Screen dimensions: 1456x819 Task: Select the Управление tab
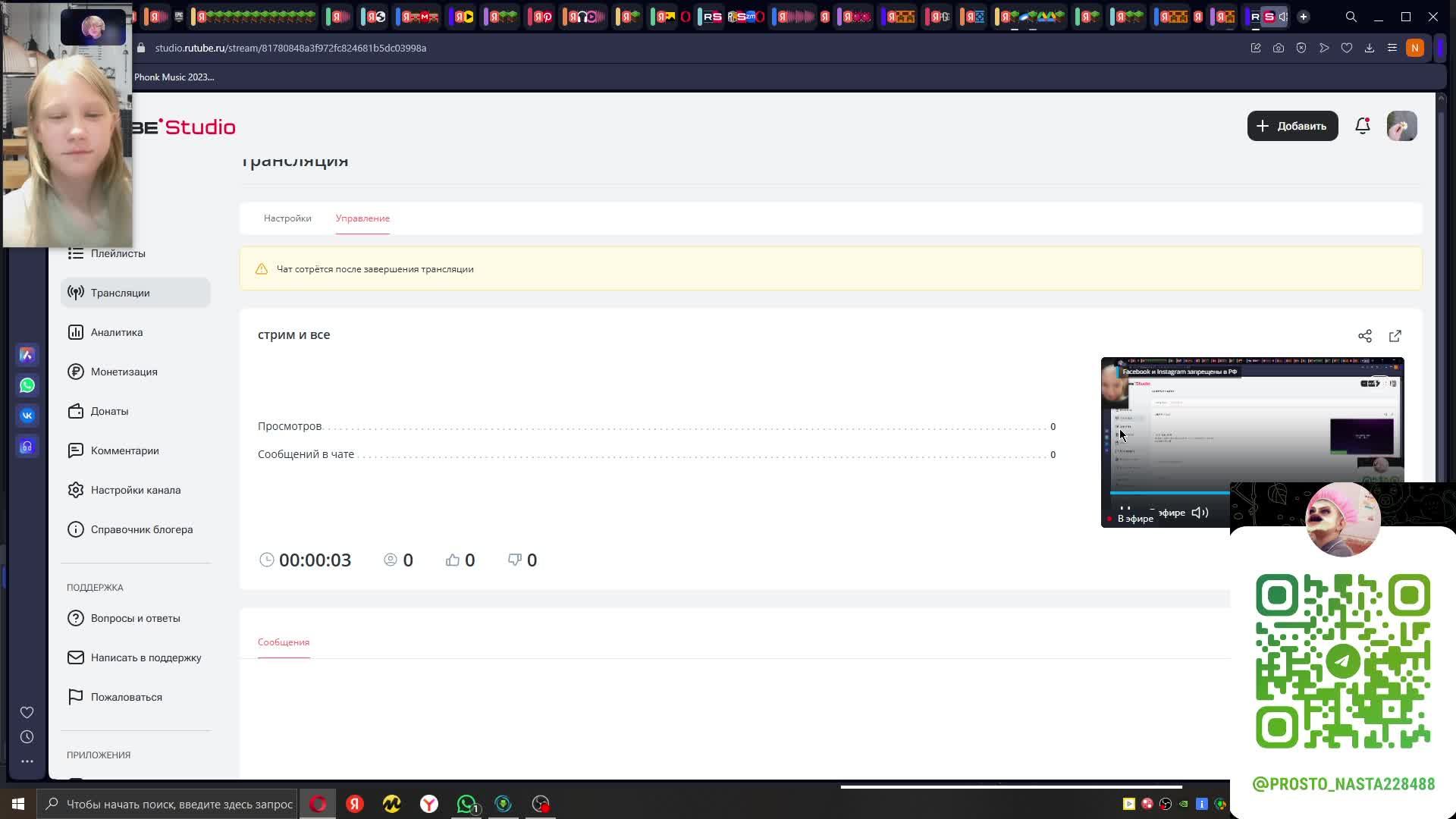(x=362, y=218)
